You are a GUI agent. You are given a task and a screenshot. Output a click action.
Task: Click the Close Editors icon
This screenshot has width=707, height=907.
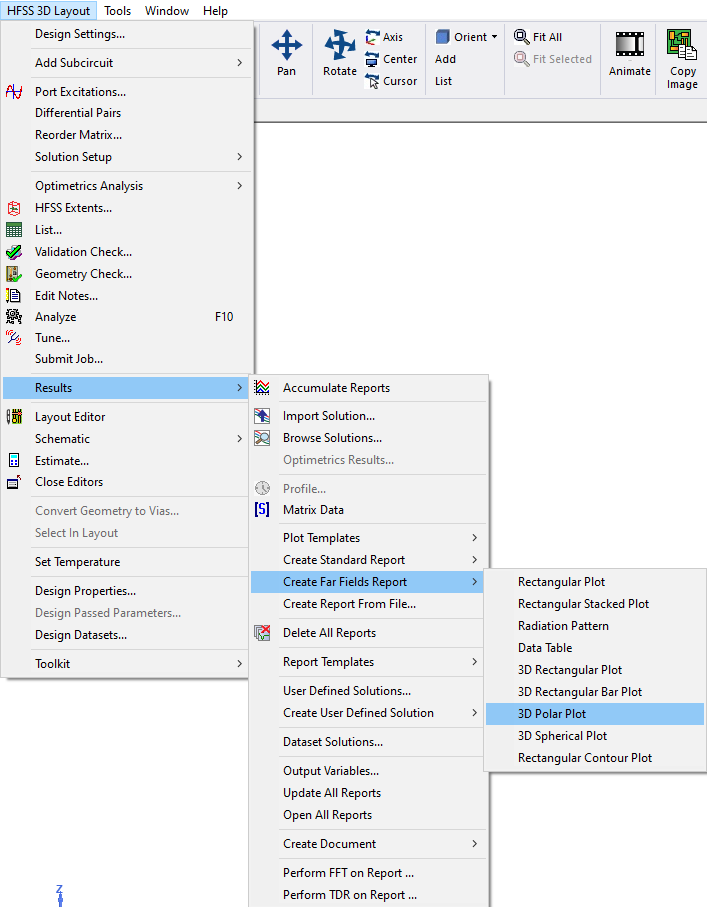pyautogui.click(x=14, y=482)
